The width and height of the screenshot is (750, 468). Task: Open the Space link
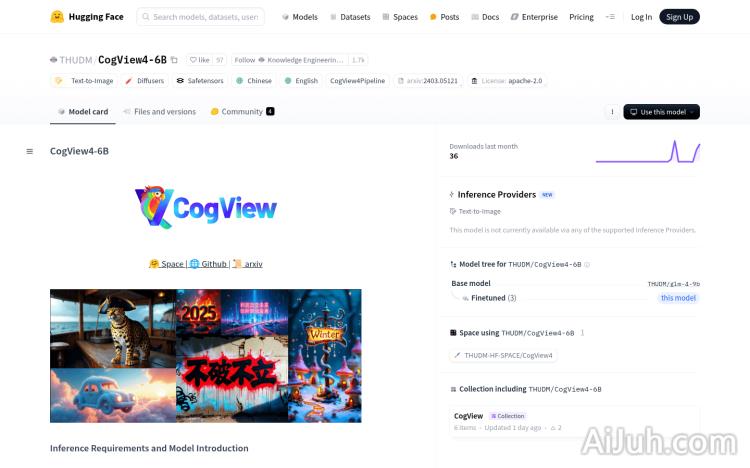coord(166,264)
